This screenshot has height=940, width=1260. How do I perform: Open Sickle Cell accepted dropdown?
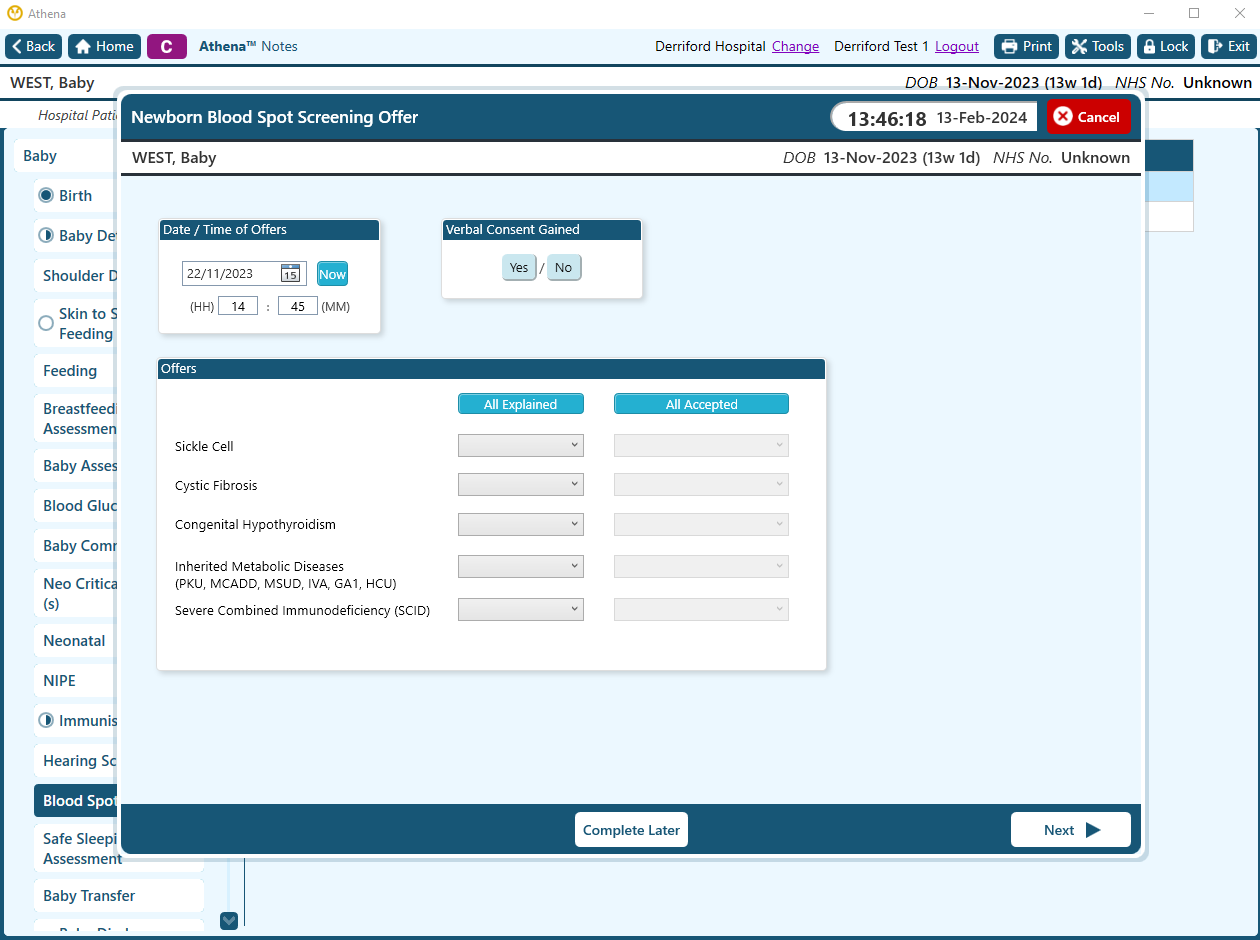(701, 446)
